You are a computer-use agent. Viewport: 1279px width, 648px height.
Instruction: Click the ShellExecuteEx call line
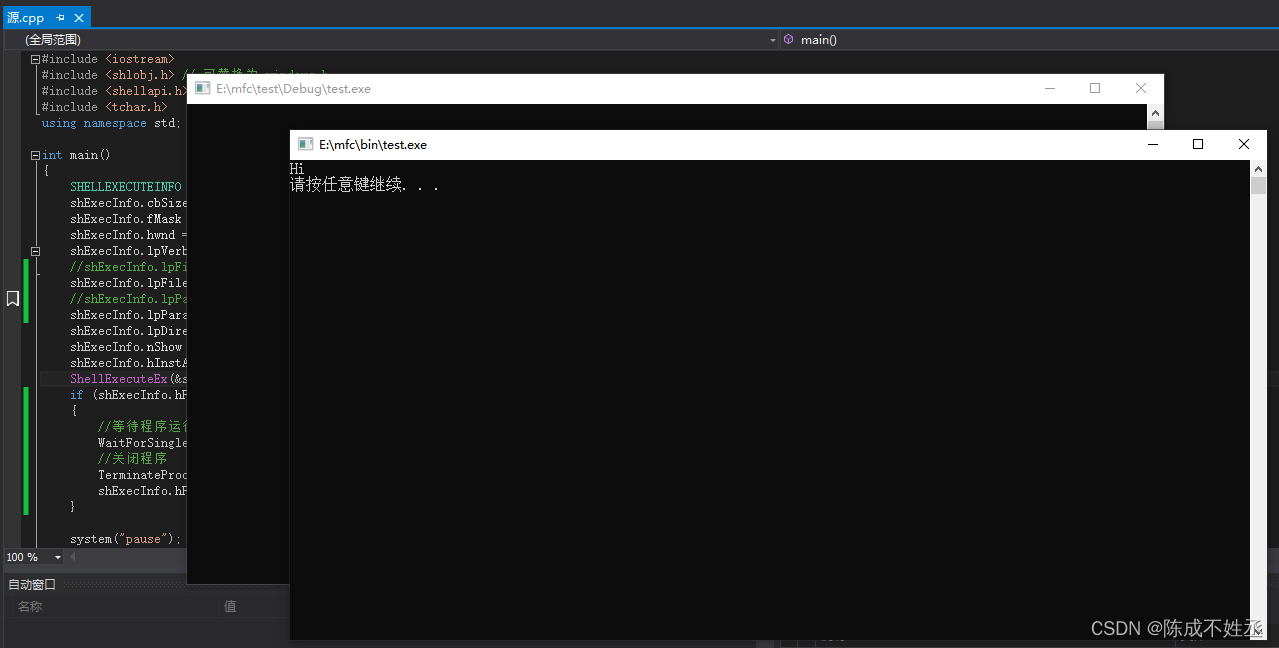pos(128,379)
